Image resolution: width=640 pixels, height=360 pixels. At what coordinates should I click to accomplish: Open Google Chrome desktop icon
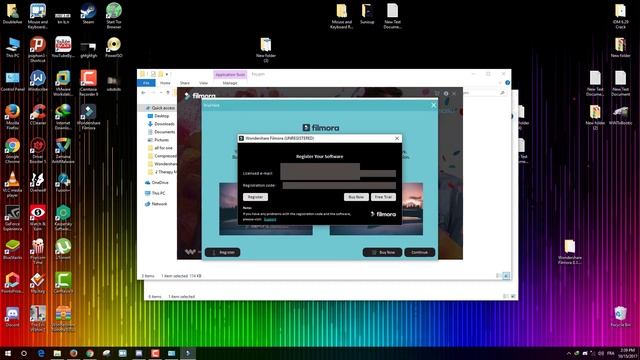(13, 151)
